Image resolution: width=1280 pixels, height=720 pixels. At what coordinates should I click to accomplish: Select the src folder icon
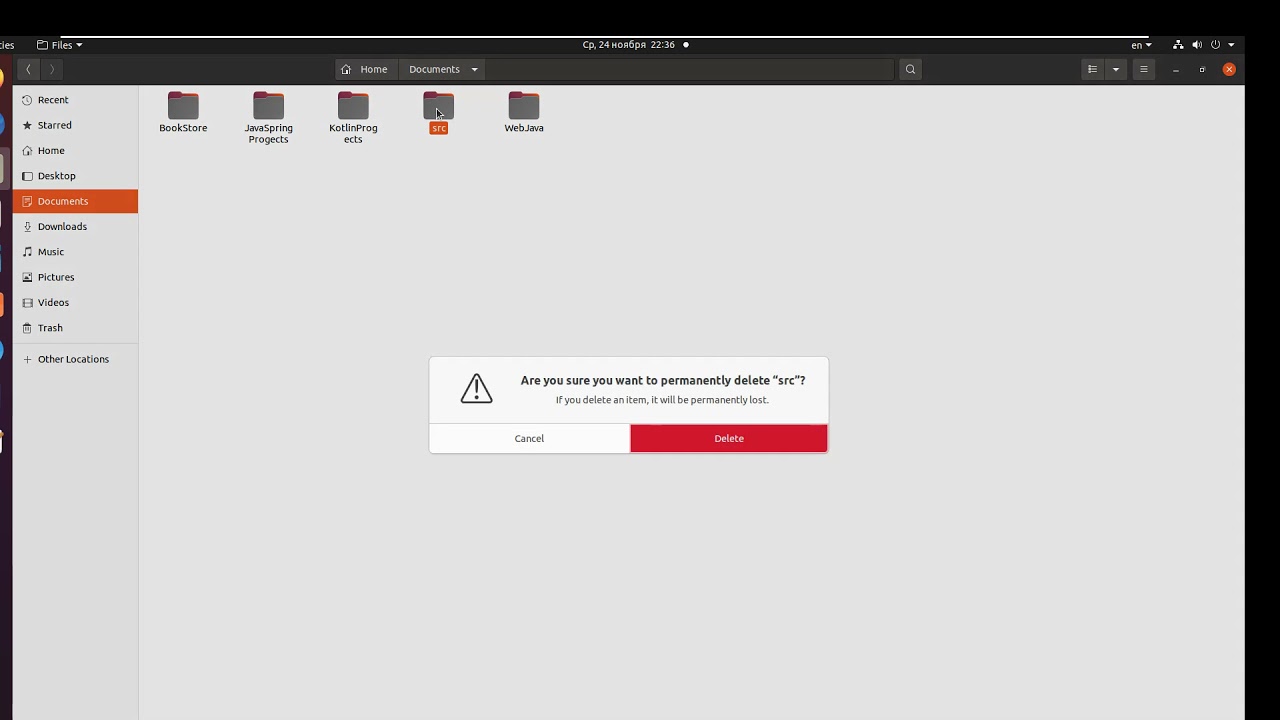tap(438, 105)
